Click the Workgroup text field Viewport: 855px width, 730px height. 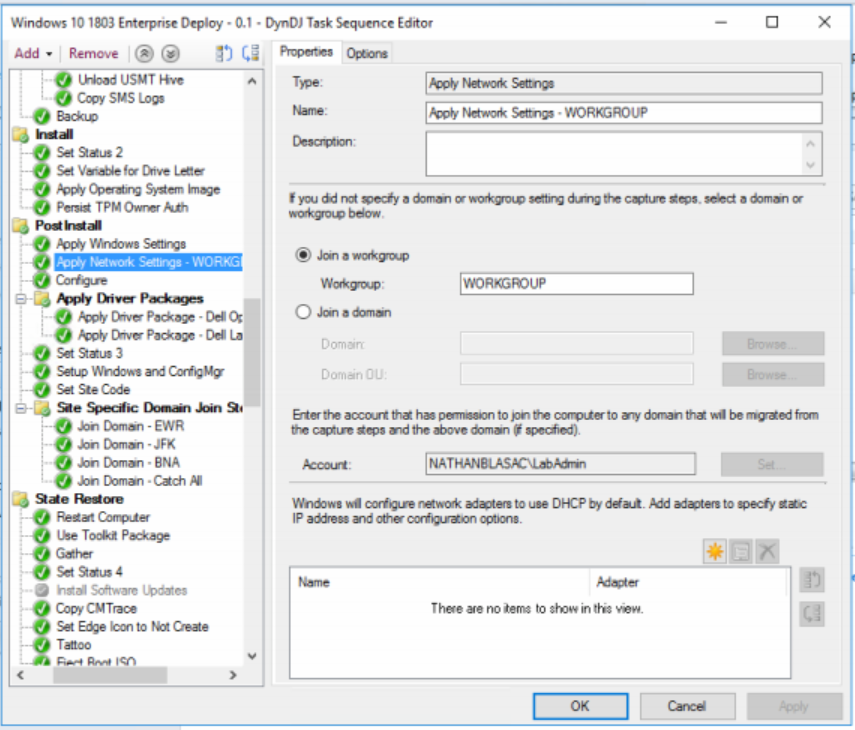pyautogui.click(x=575, y=283)
